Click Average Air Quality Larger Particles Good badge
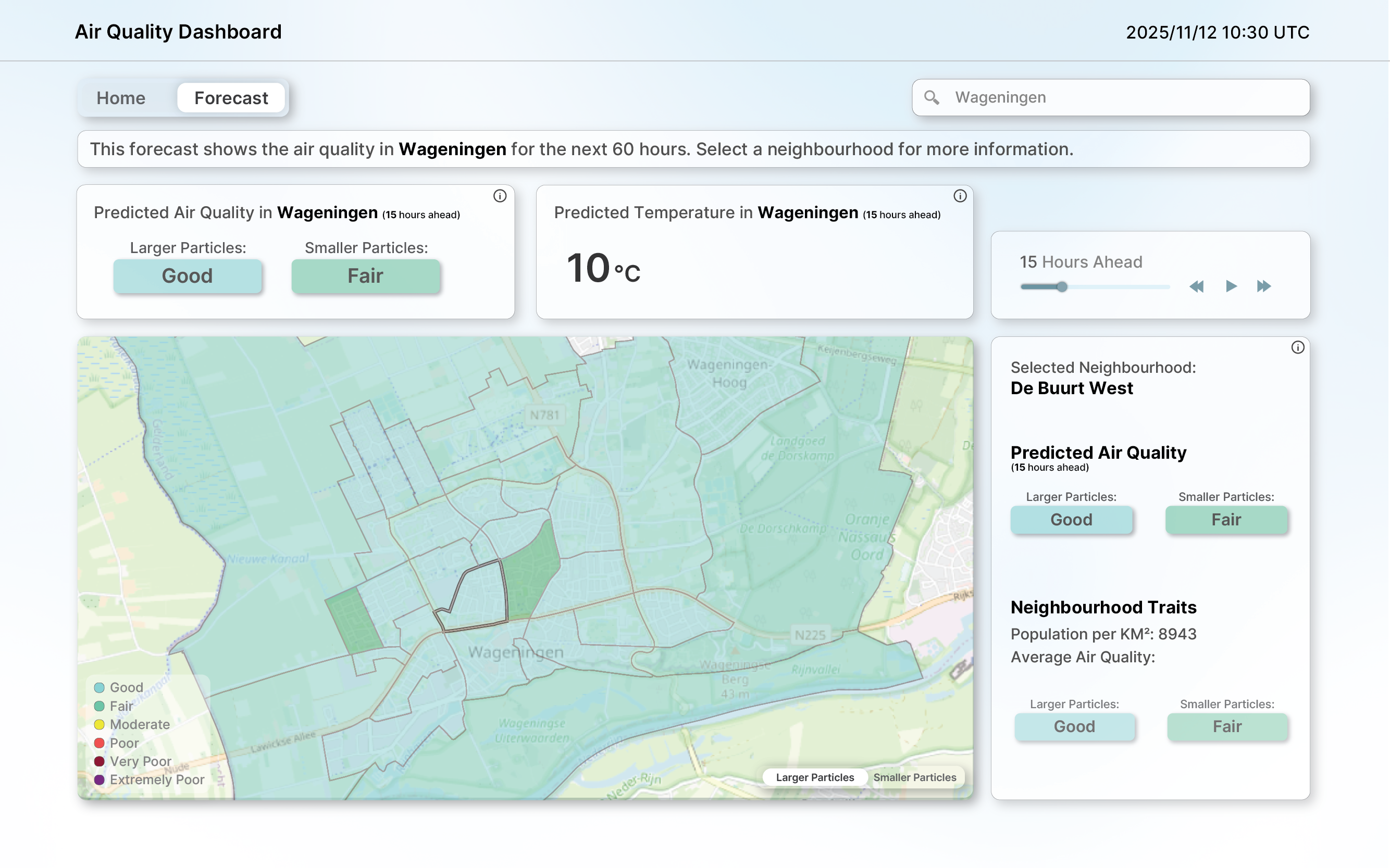Image resolution: width=1390 pixels, height=868 pixels. pyautogui.click(x=1074, y=727)
